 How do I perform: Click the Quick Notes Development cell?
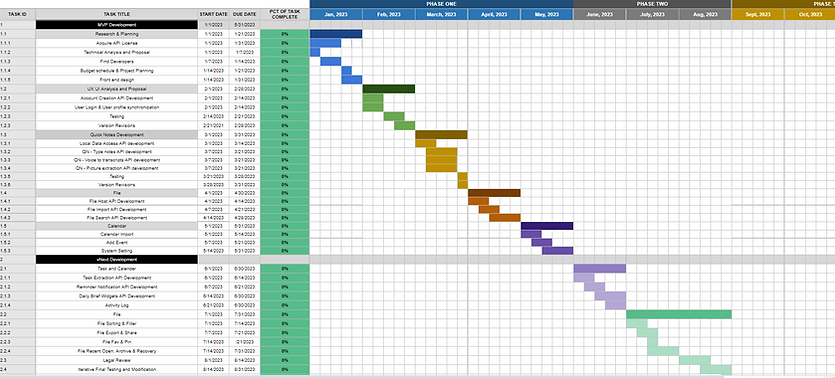(x=117, y=135)
